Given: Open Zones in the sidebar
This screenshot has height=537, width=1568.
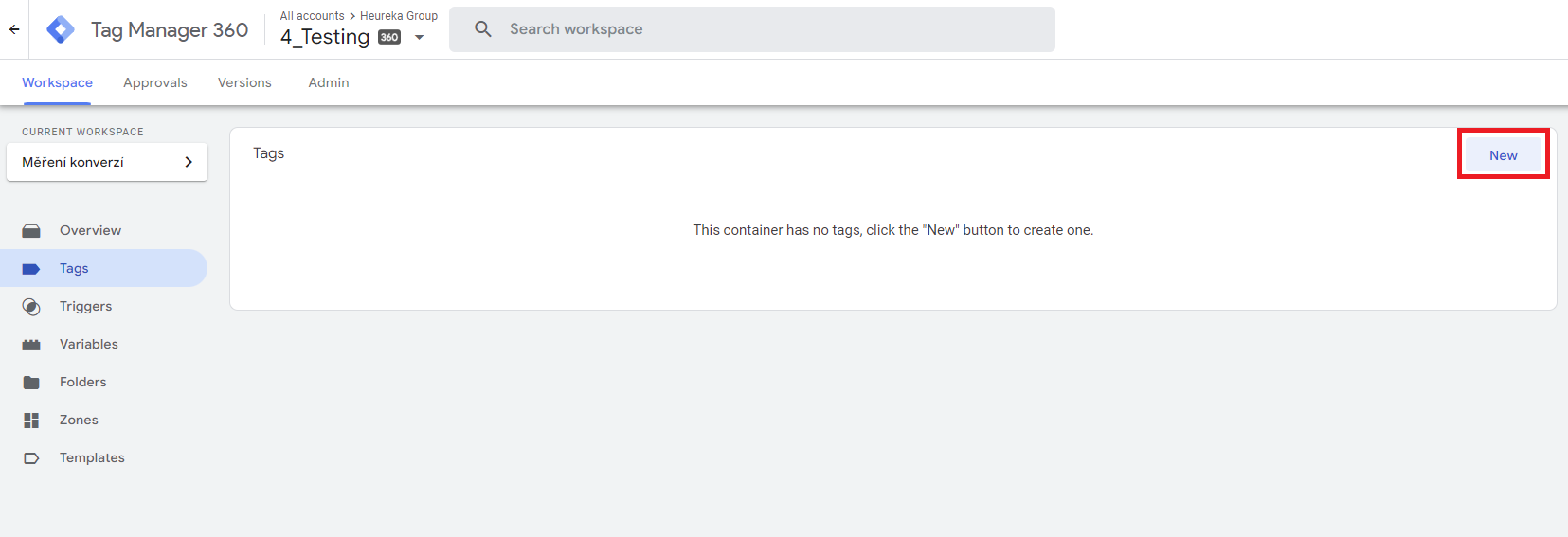Looking at the screenshot, I should tap(103, 420).
